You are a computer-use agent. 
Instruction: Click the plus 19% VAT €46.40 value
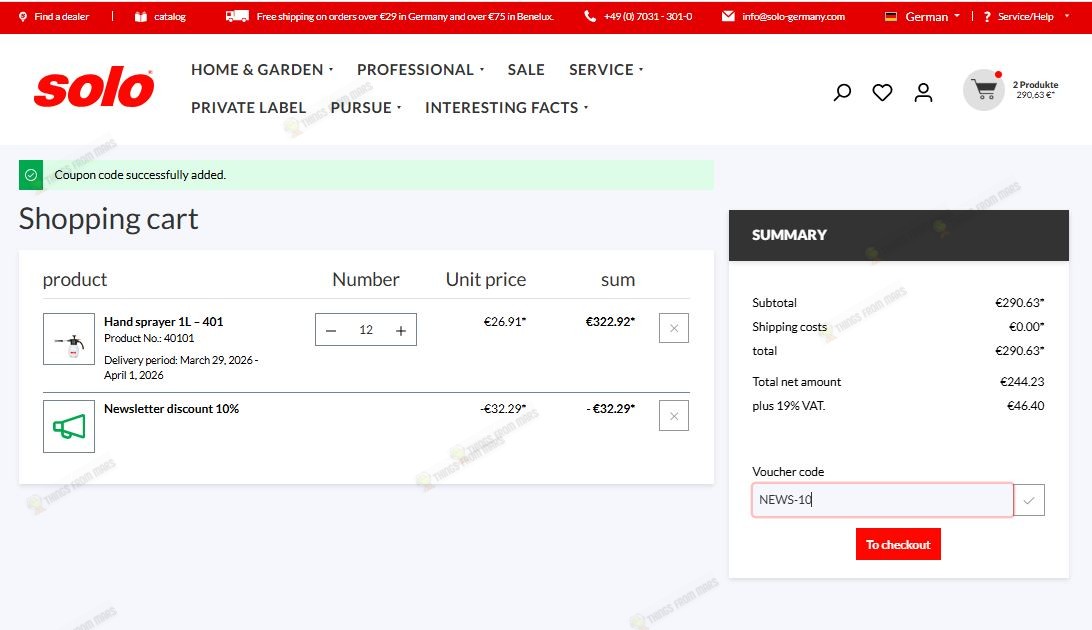click(x=1025, y=405)
